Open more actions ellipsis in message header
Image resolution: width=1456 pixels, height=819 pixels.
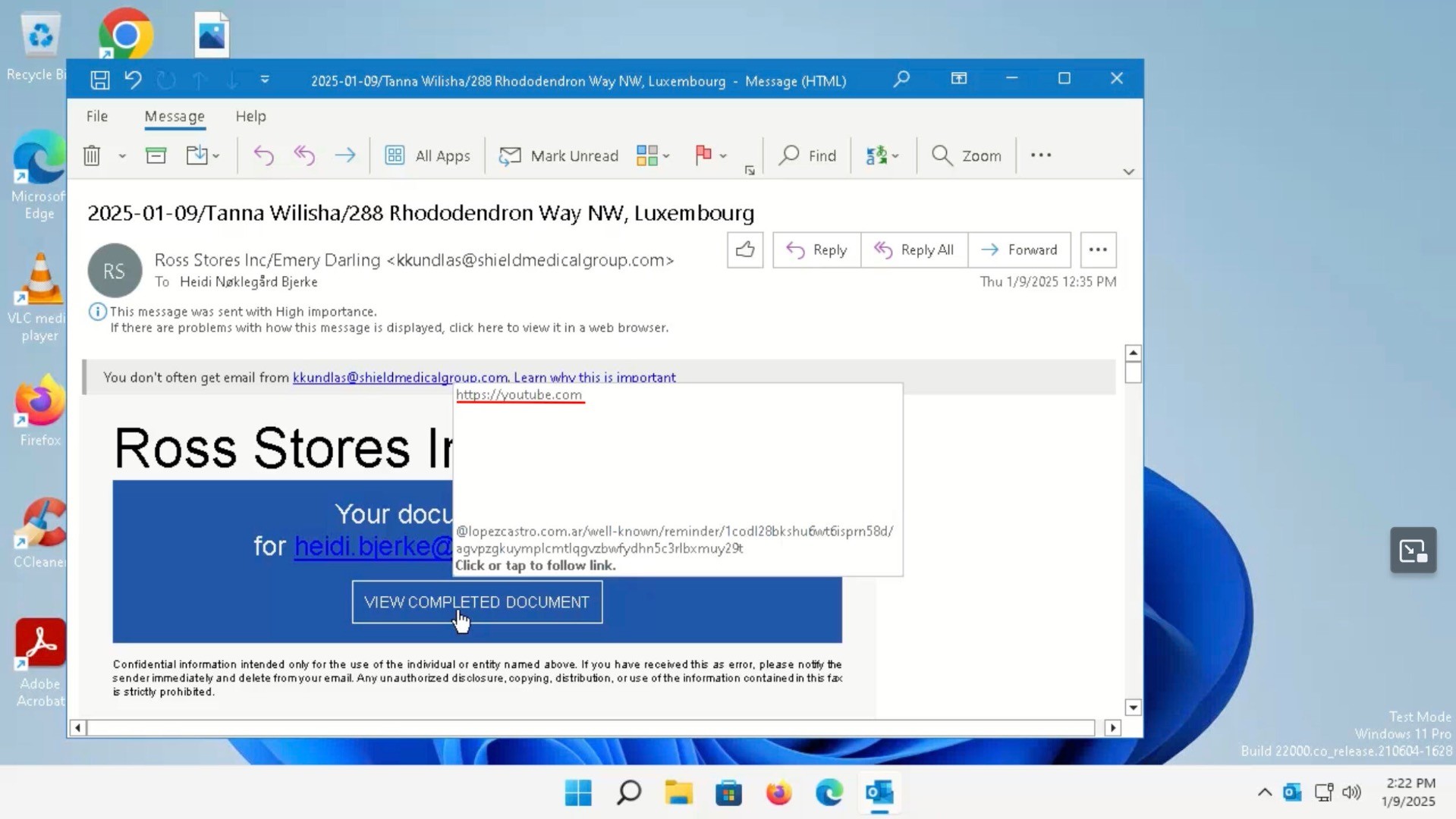[1098, 249]
